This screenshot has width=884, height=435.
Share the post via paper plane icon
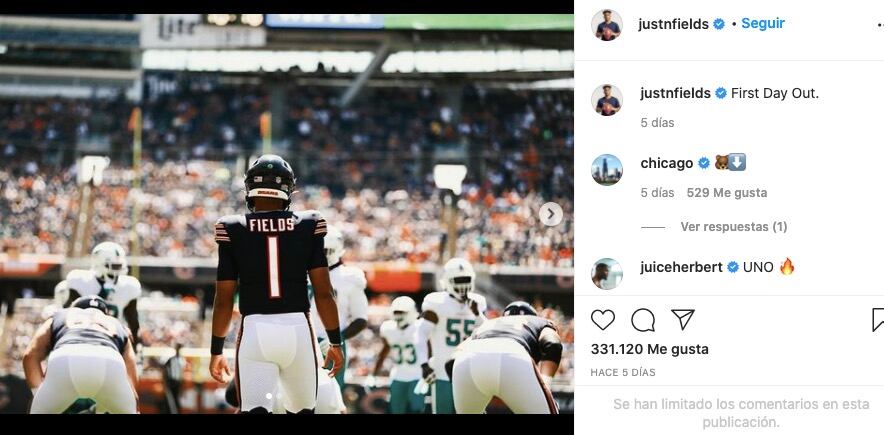point(683,319)
